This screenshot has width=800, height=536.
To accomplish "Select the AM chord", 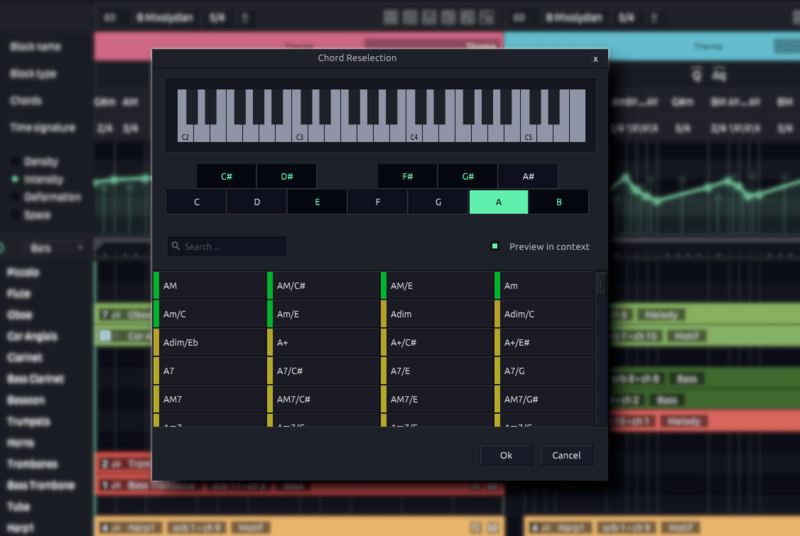I will click(210, 286).
